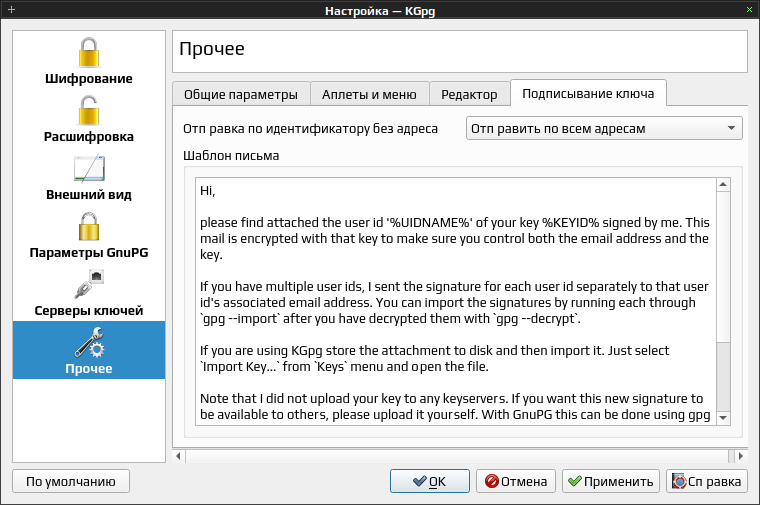Open the Шифрование settings page
Screen dimensions: 760x505
89,60
